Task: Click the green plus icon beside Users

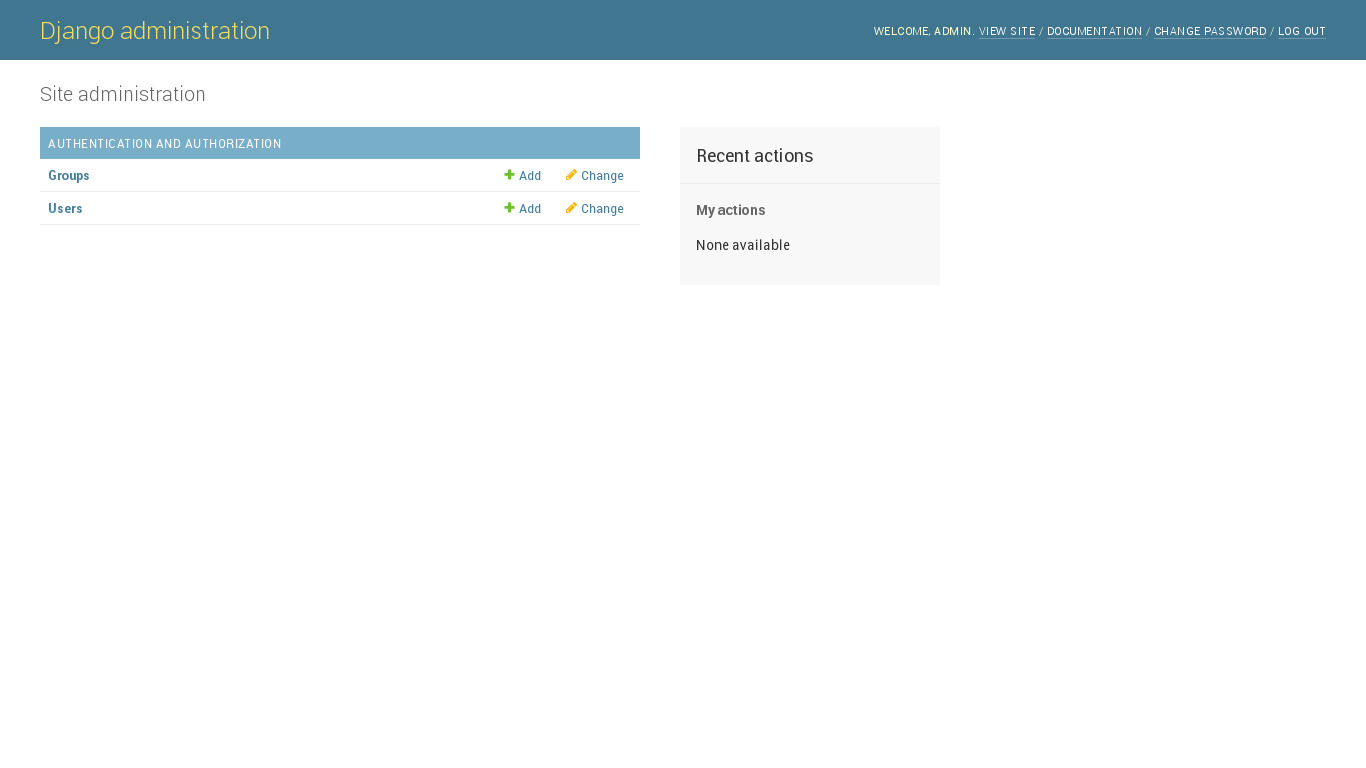Action: coord(509,208)
